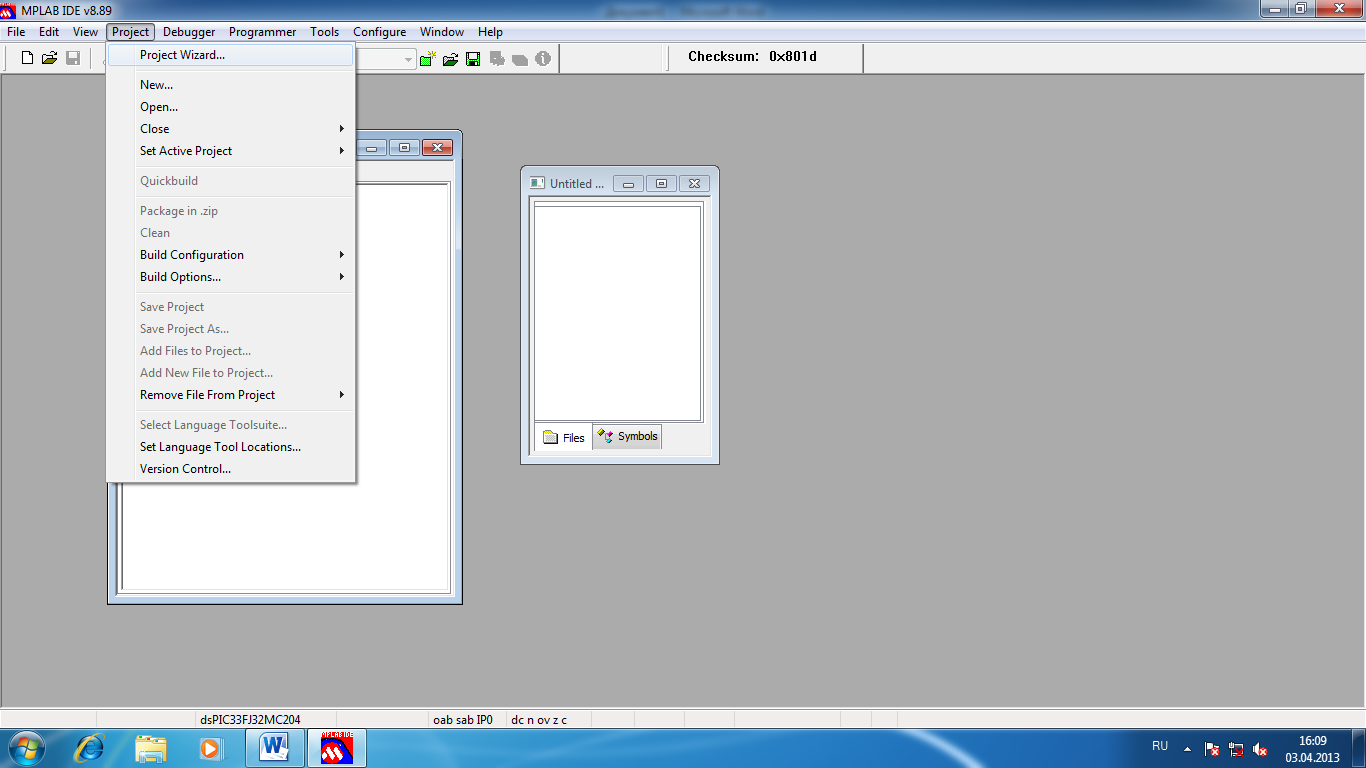Screen dimensions: 1366x768
Task: Click Select Language Toolsuite... entry
Action: (231, 425)
